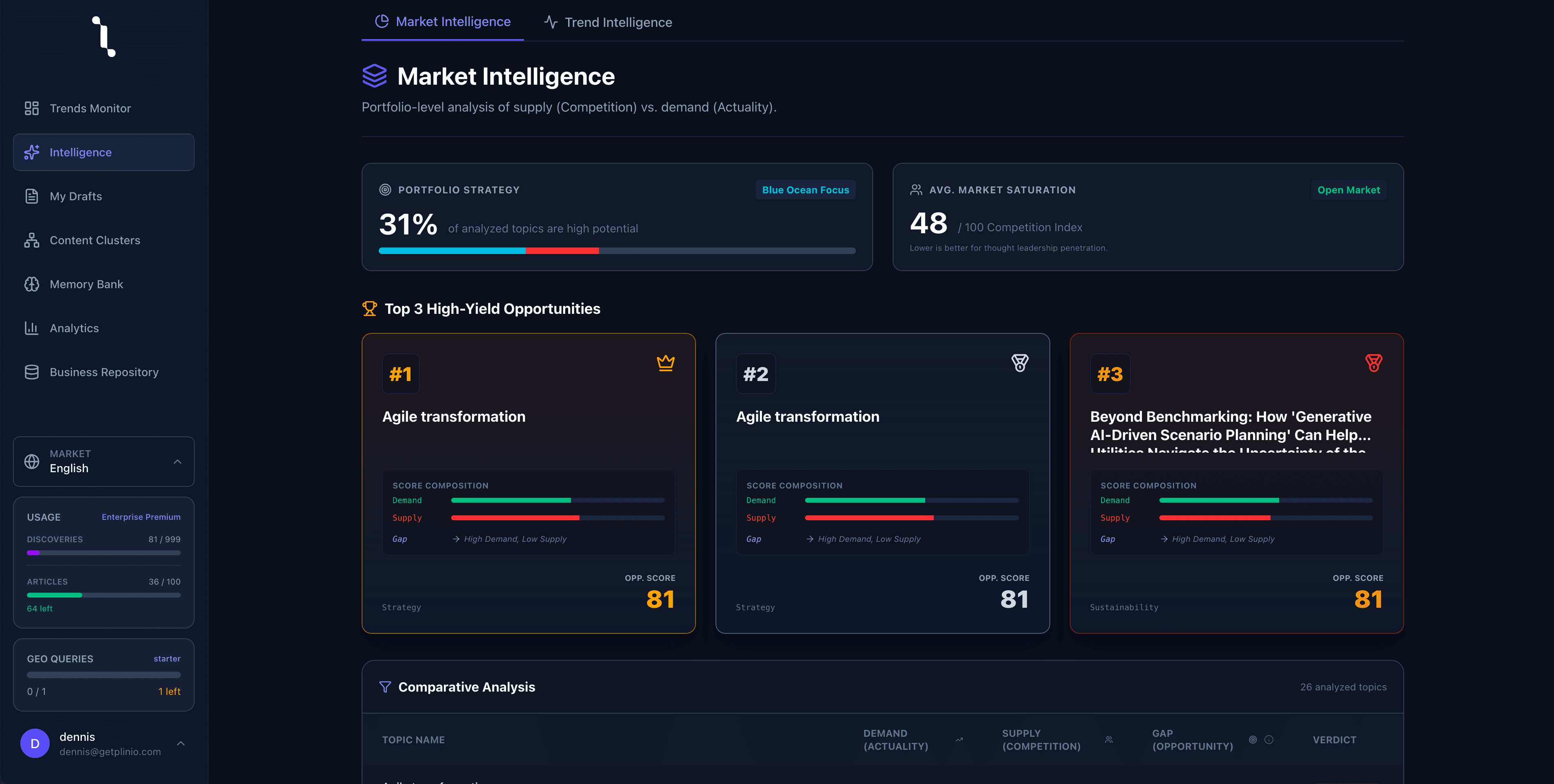Expand the Market English language selector
The height and width of the screenshot is (784, 1554).
[x=104, y=461]
